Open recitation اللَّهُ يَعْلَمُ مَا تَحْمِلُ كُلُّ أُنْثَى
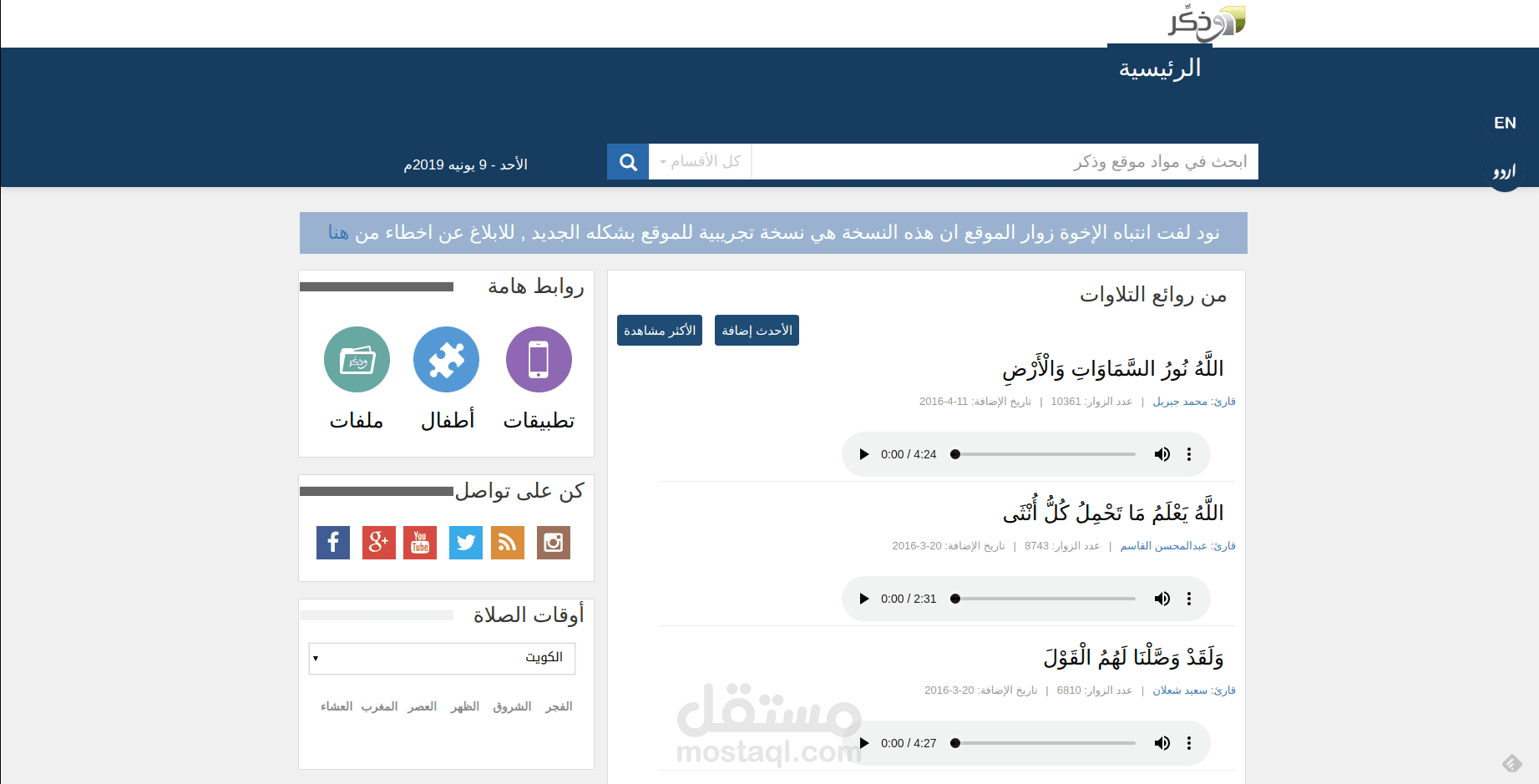Screen dimensions: 1539x784 [x=1113, y=511]
